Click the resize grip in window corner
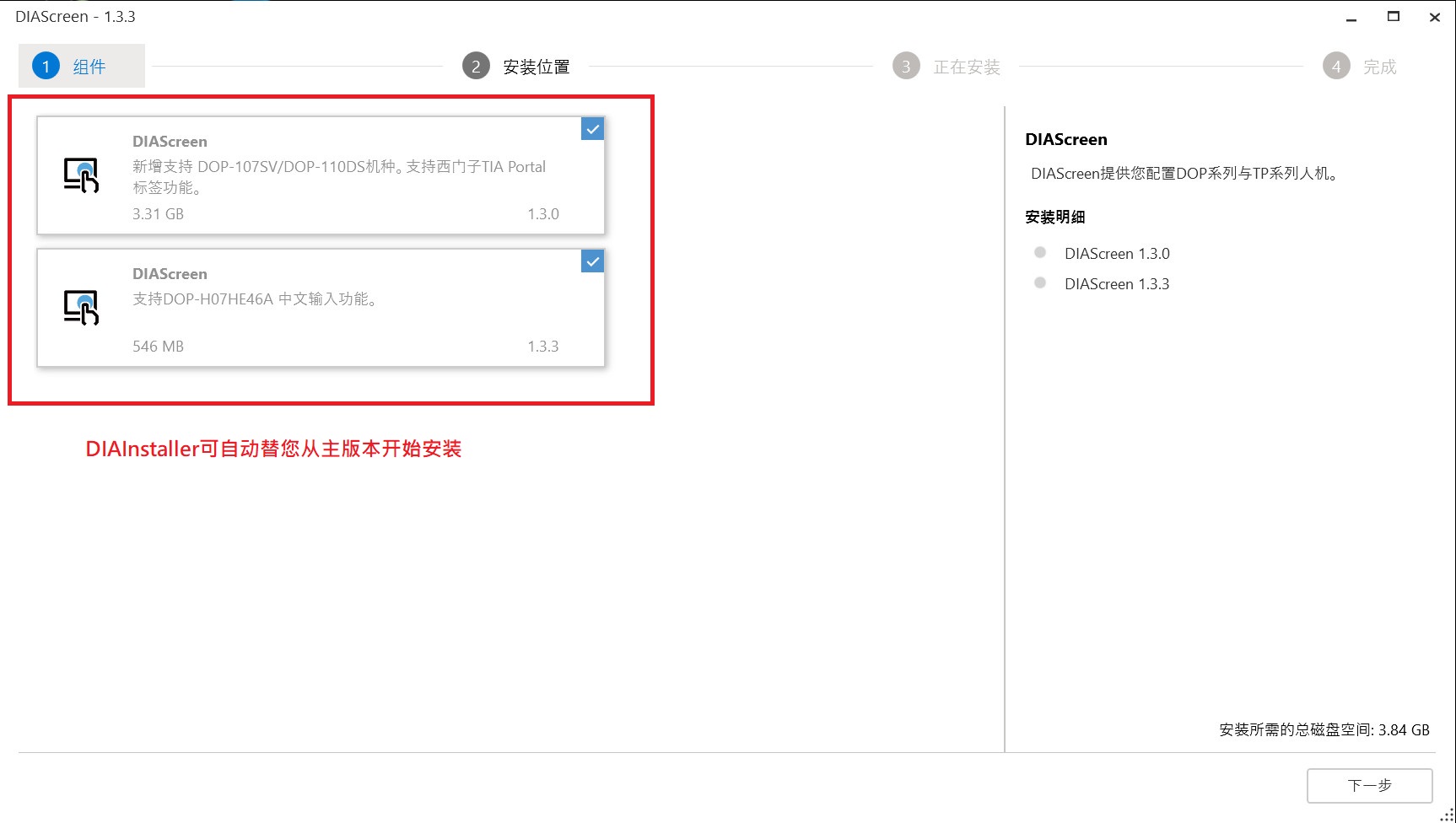 pos(1448,815)
